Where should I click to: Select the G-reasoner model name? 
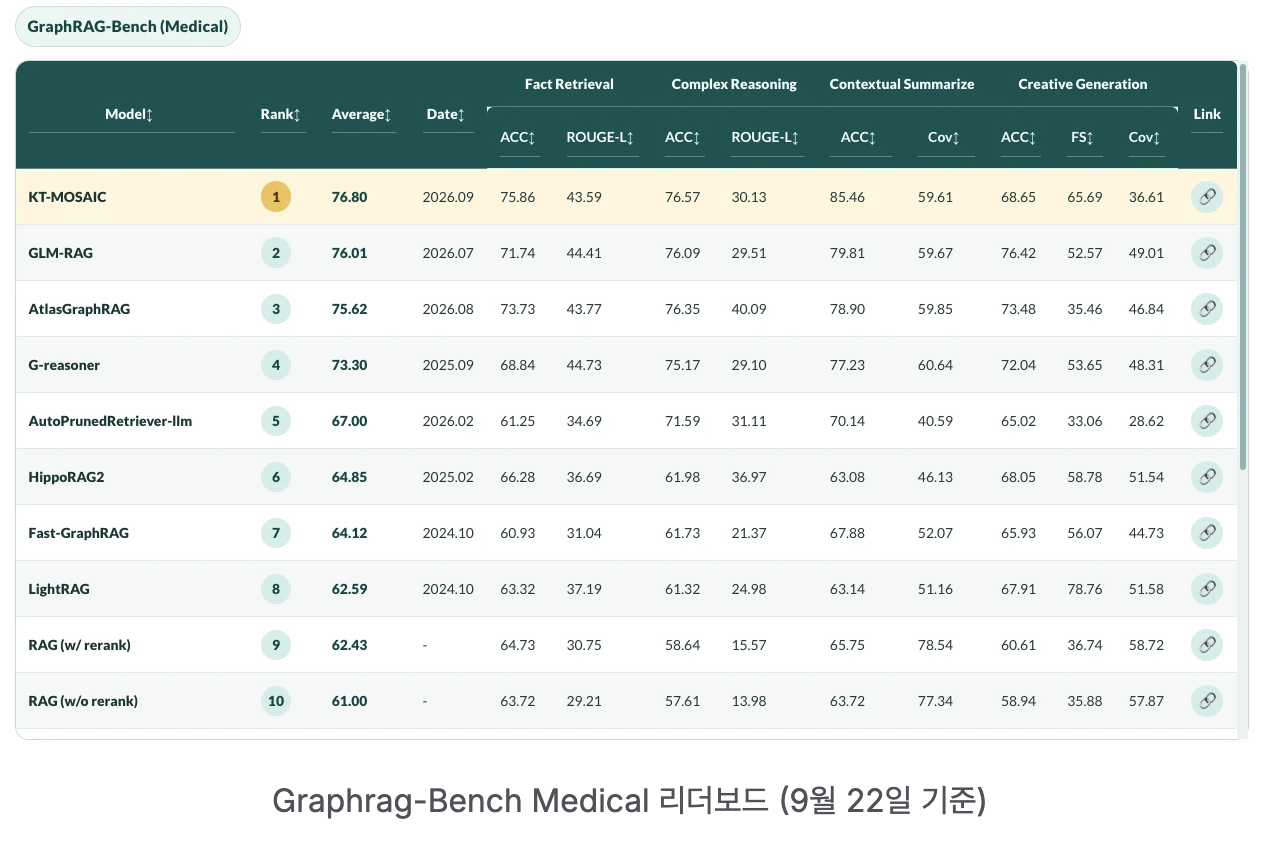tap(64, 365)
